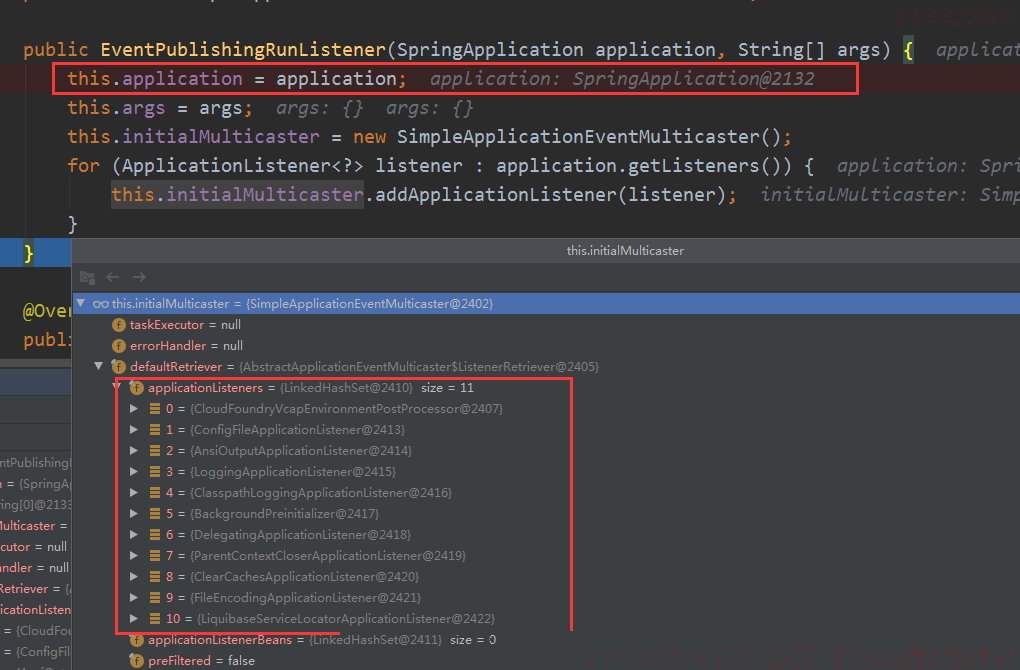Click highlighted this.initialMulticaster in for loop

coord(237,194)
